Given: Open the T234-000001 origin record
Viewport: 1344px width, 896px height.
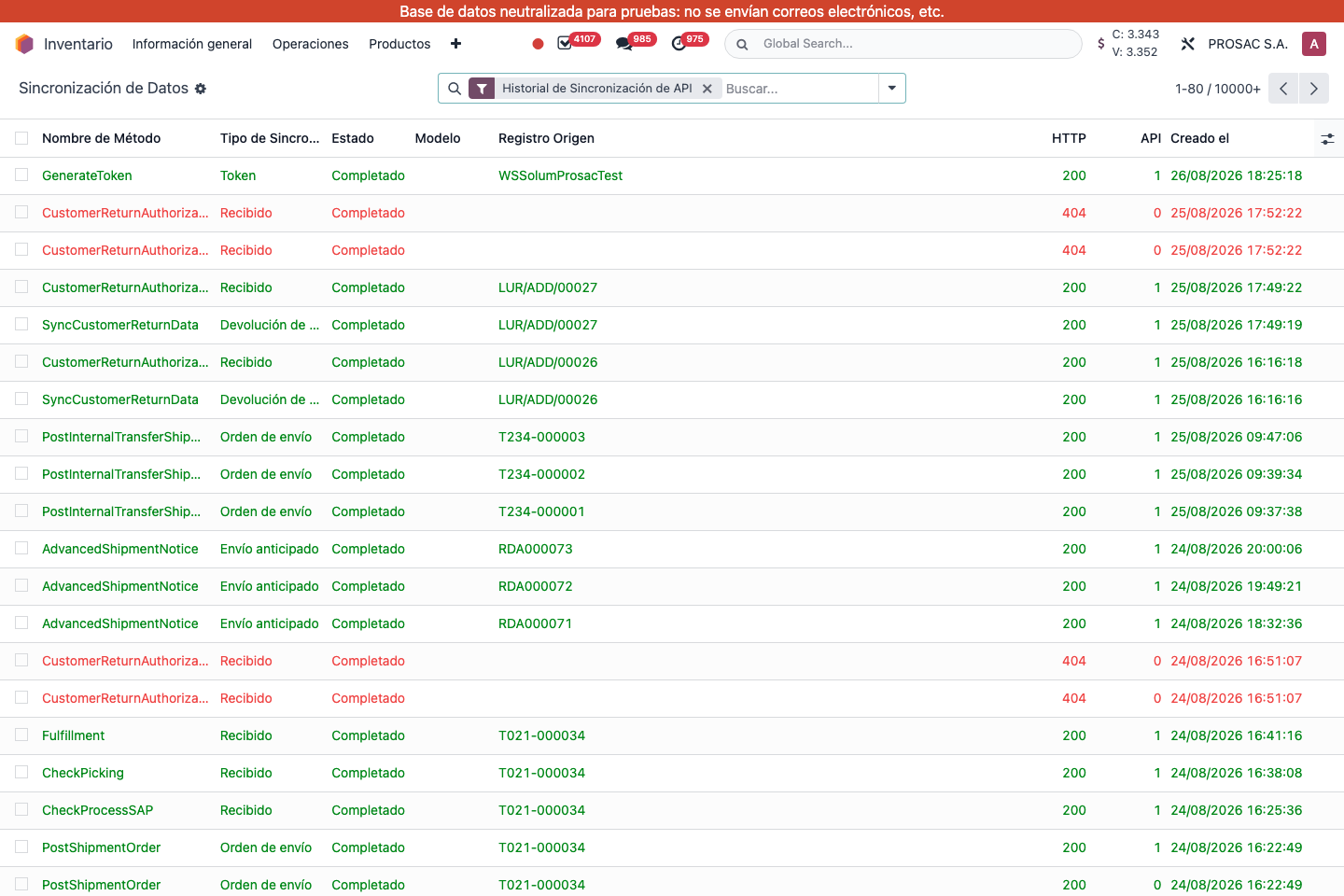Looking at the screenshot, I should point(541,511).
